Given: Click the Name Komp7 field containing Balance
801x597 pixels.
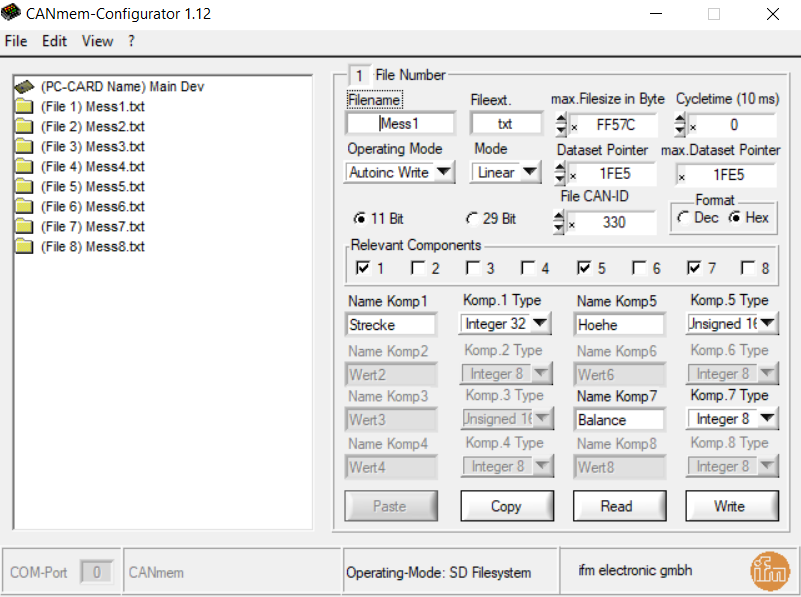Looking at the screenshot, I should click(x=619, y=420).
